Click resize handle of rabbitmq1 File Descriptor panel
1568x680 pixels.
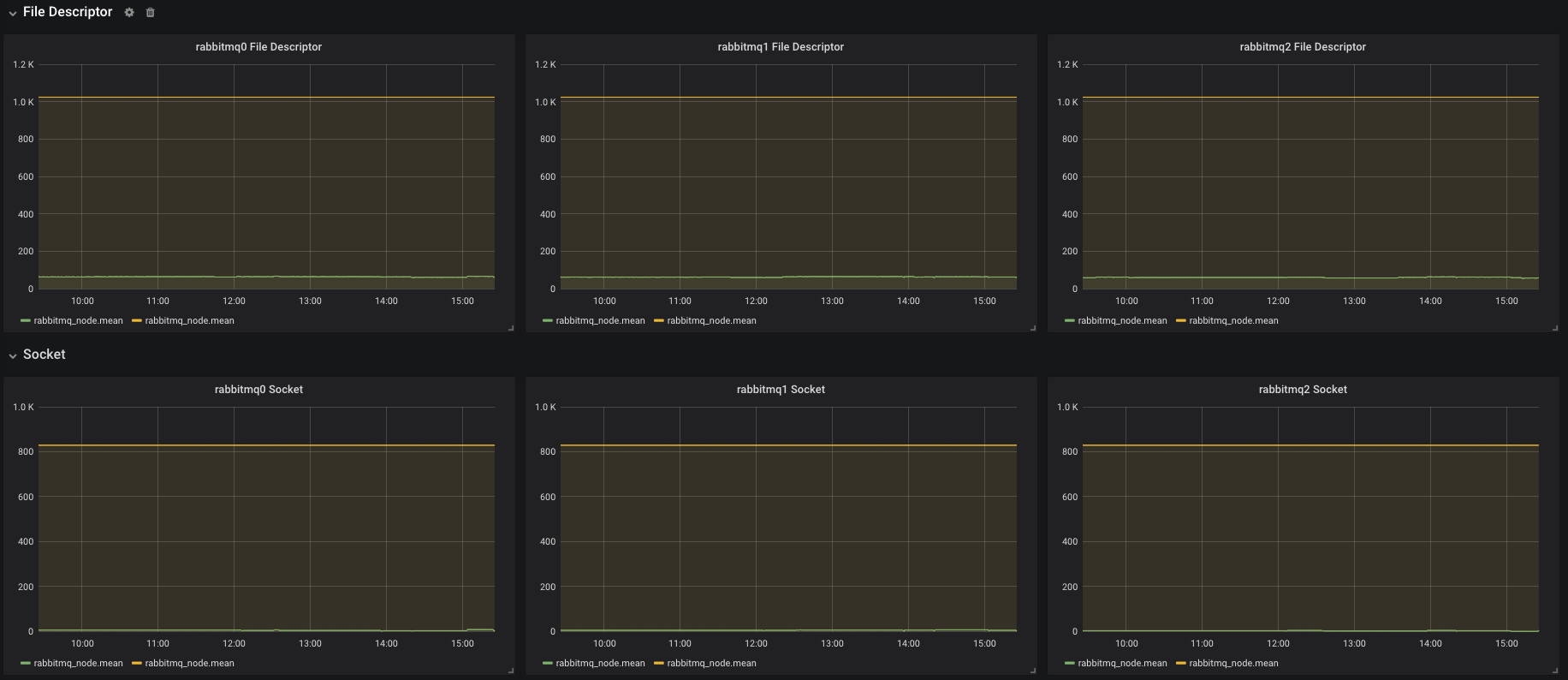pos(1033,328)
